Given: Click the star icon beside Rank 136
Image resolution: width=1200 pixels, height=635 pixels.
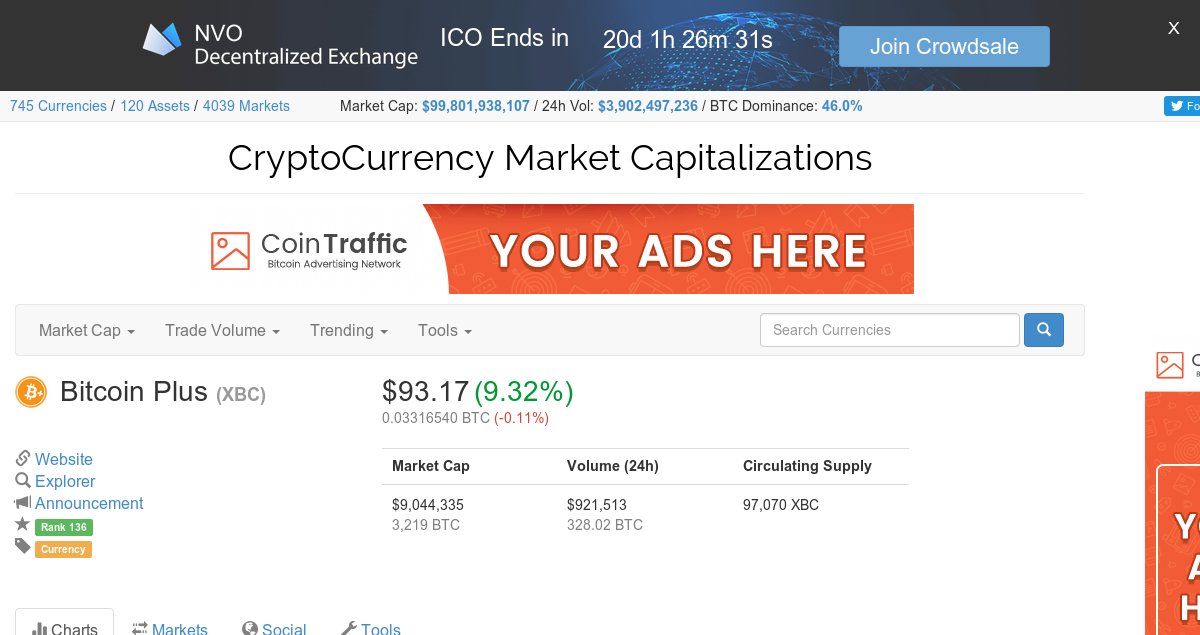Looking at the screenshot, I should coord(23,525).
